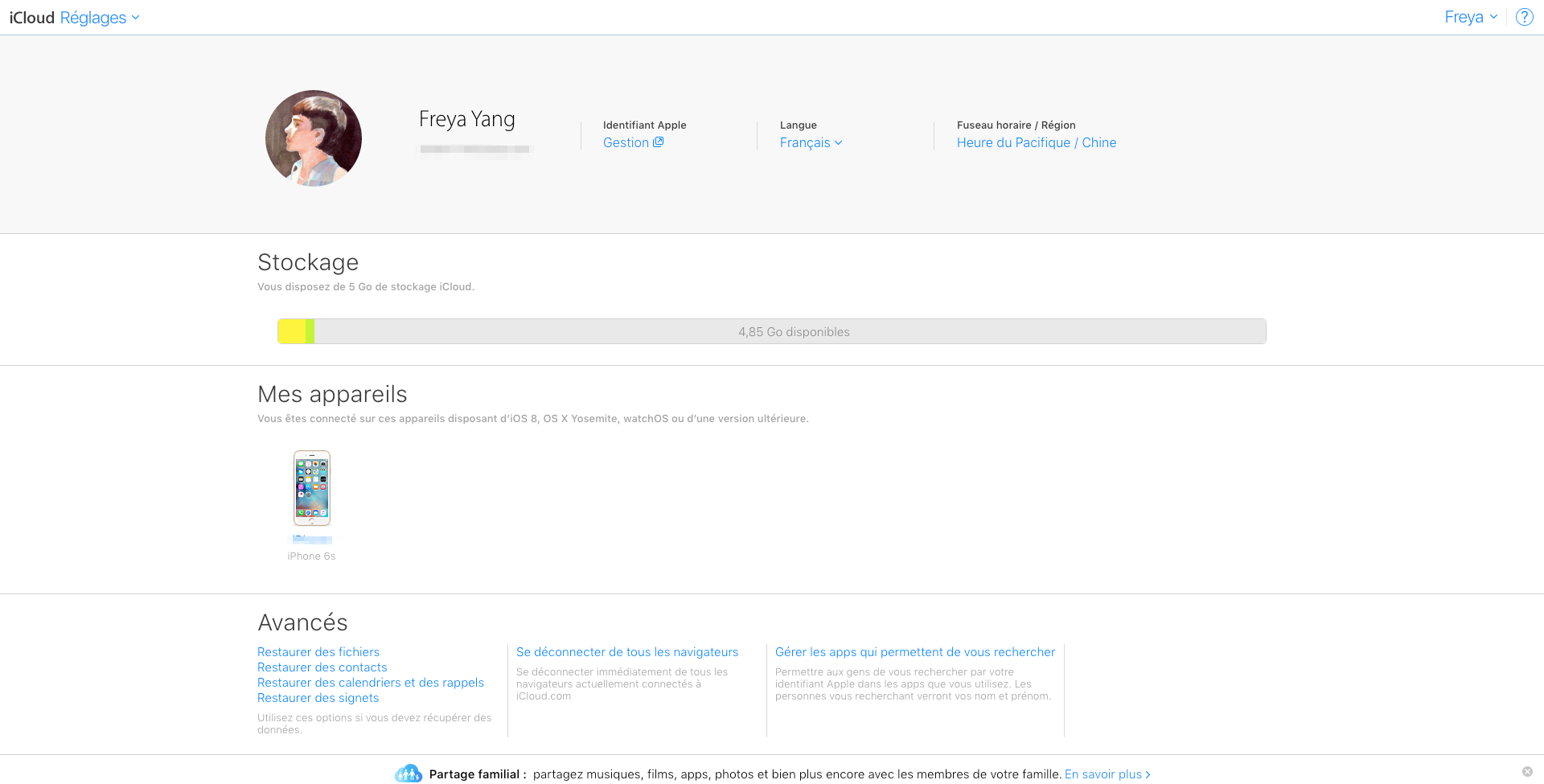Click the green segment of storage bar
The width and height of the screenshot is (1544, 784).
[x=310, y=331]
